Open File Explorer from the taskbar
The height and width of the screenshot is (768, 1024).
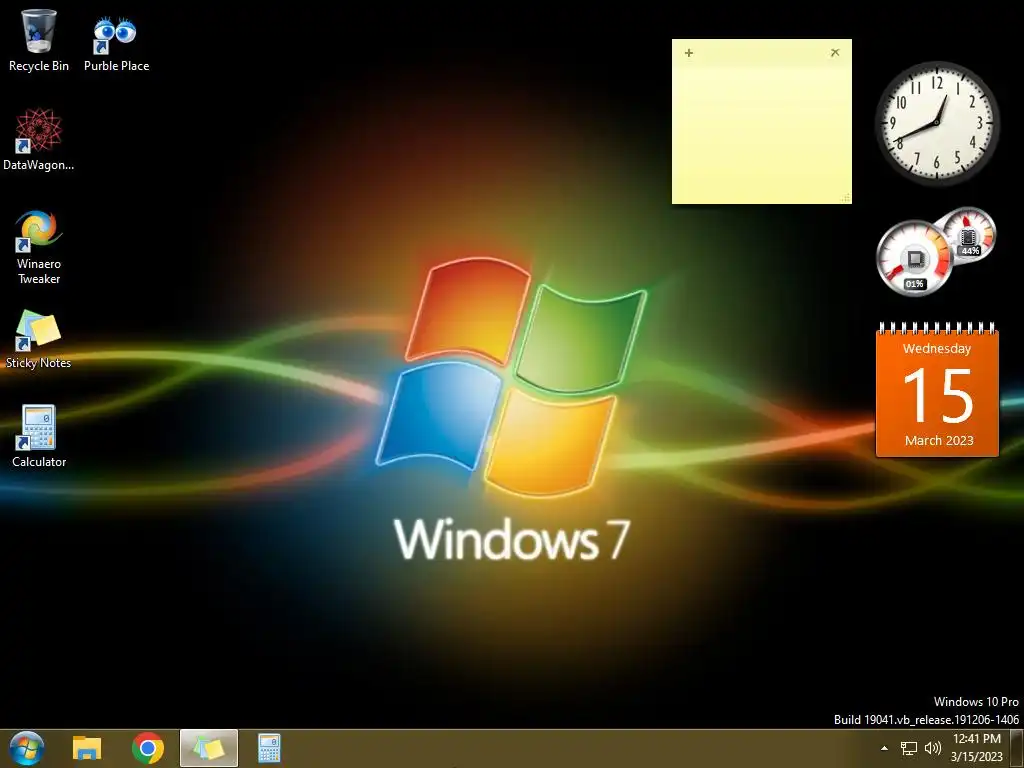point(87,748)
